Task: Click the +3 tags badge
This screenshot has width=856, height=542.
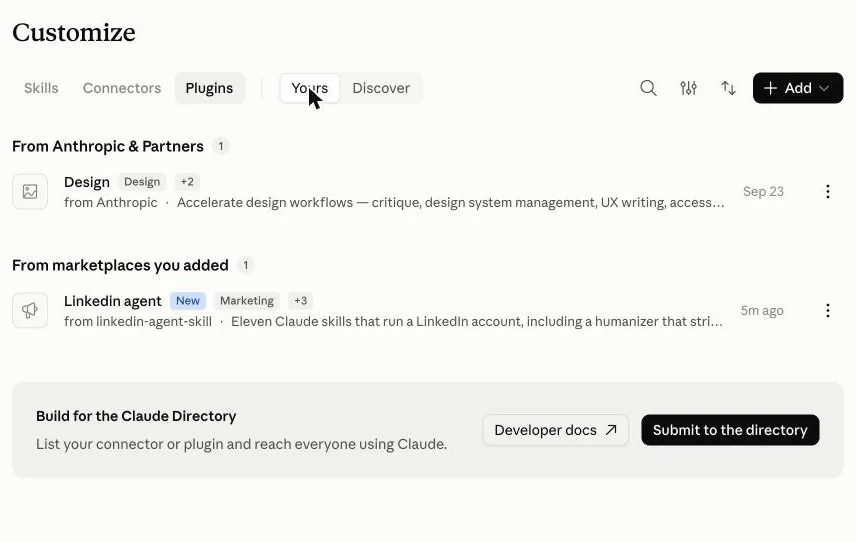Action: point(300,301)
